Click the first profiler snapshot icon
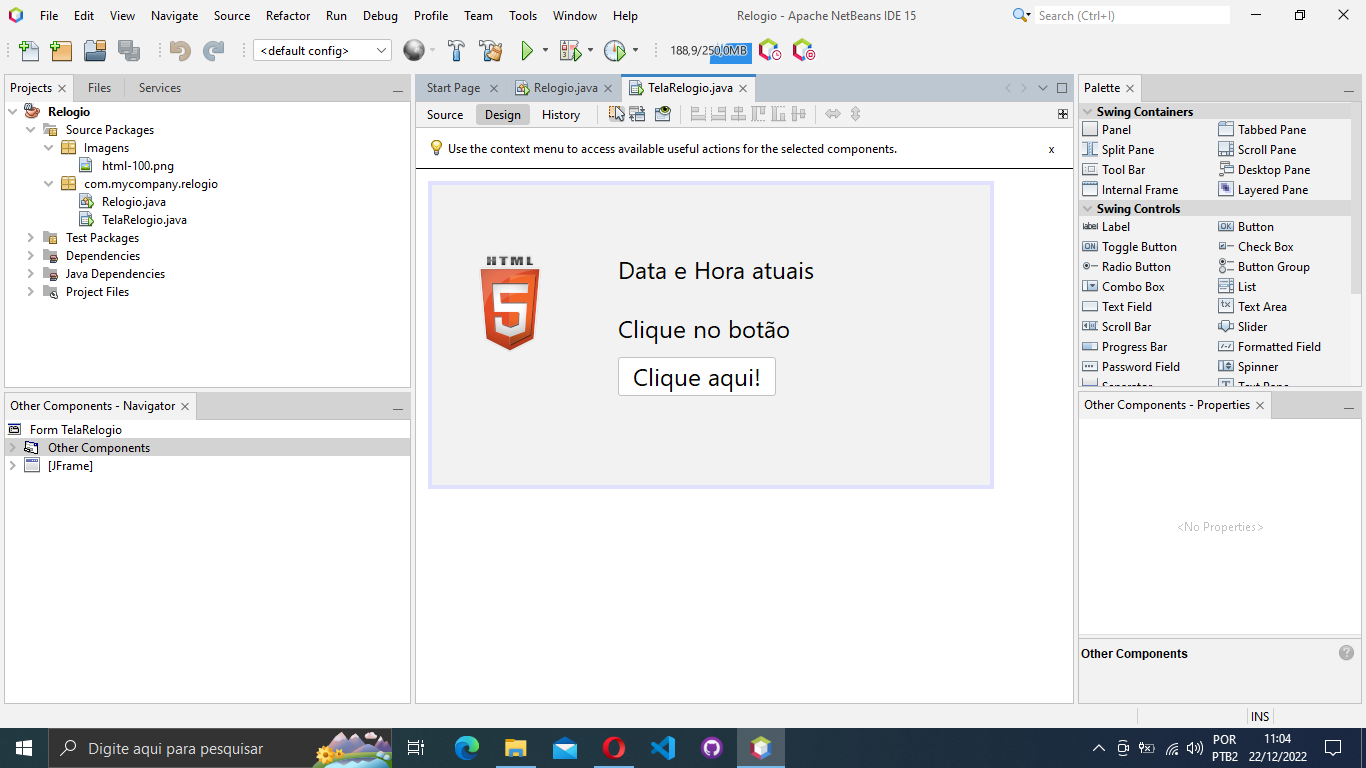Image resolution: width=1366 pixels, height=768 pixels. [769, 50]
